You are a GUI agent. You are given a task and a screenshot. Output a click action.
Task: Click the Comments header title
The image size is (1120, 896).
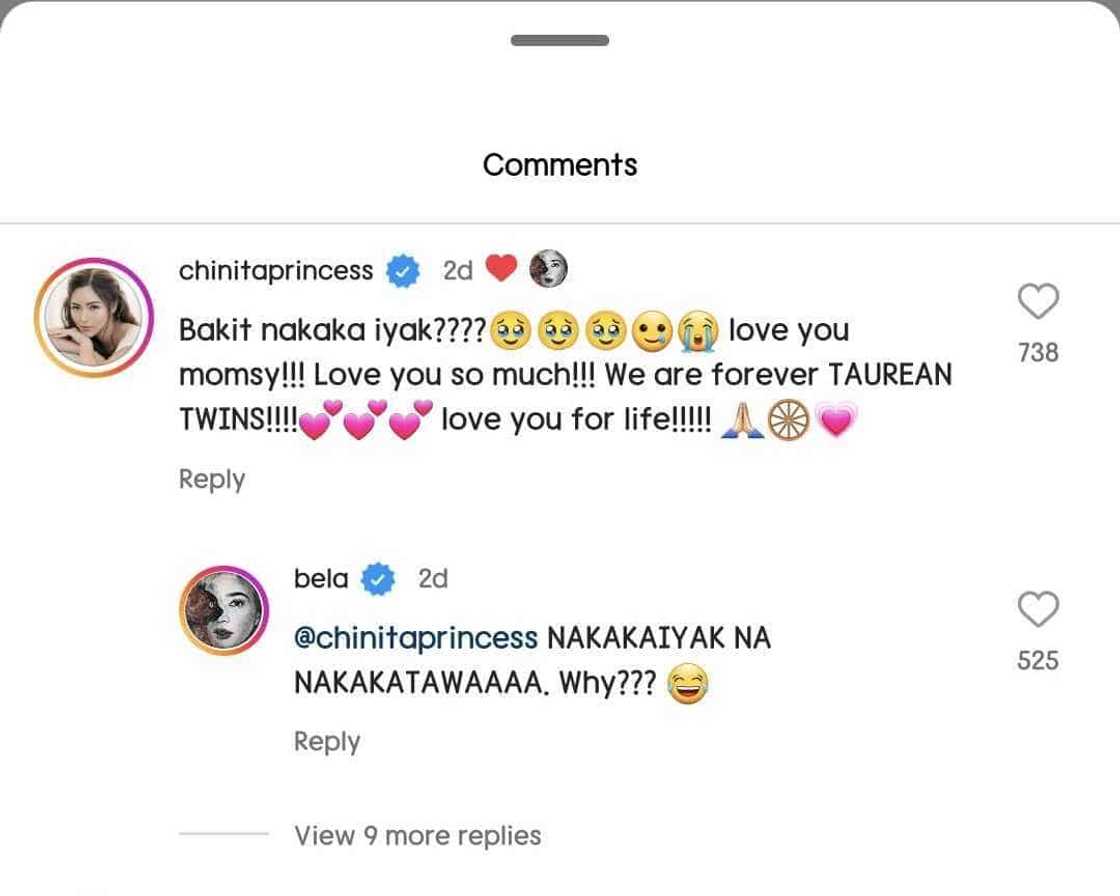pyautogui.click(x=560, y=164)
